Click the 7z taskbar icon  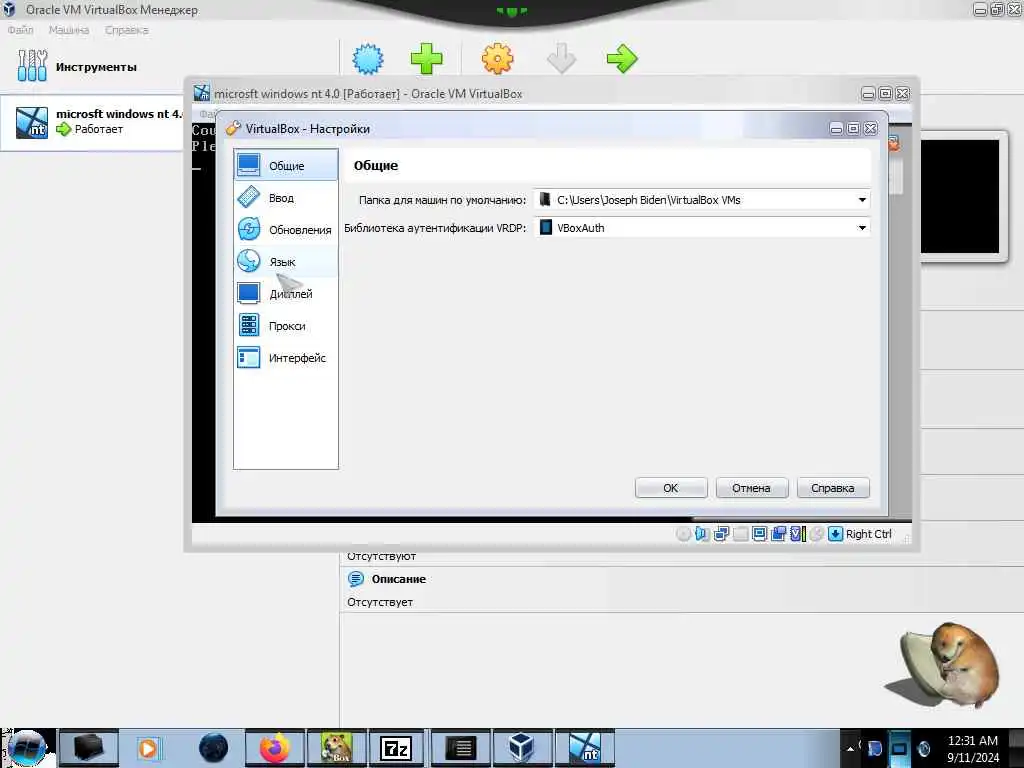pos(396,748)
